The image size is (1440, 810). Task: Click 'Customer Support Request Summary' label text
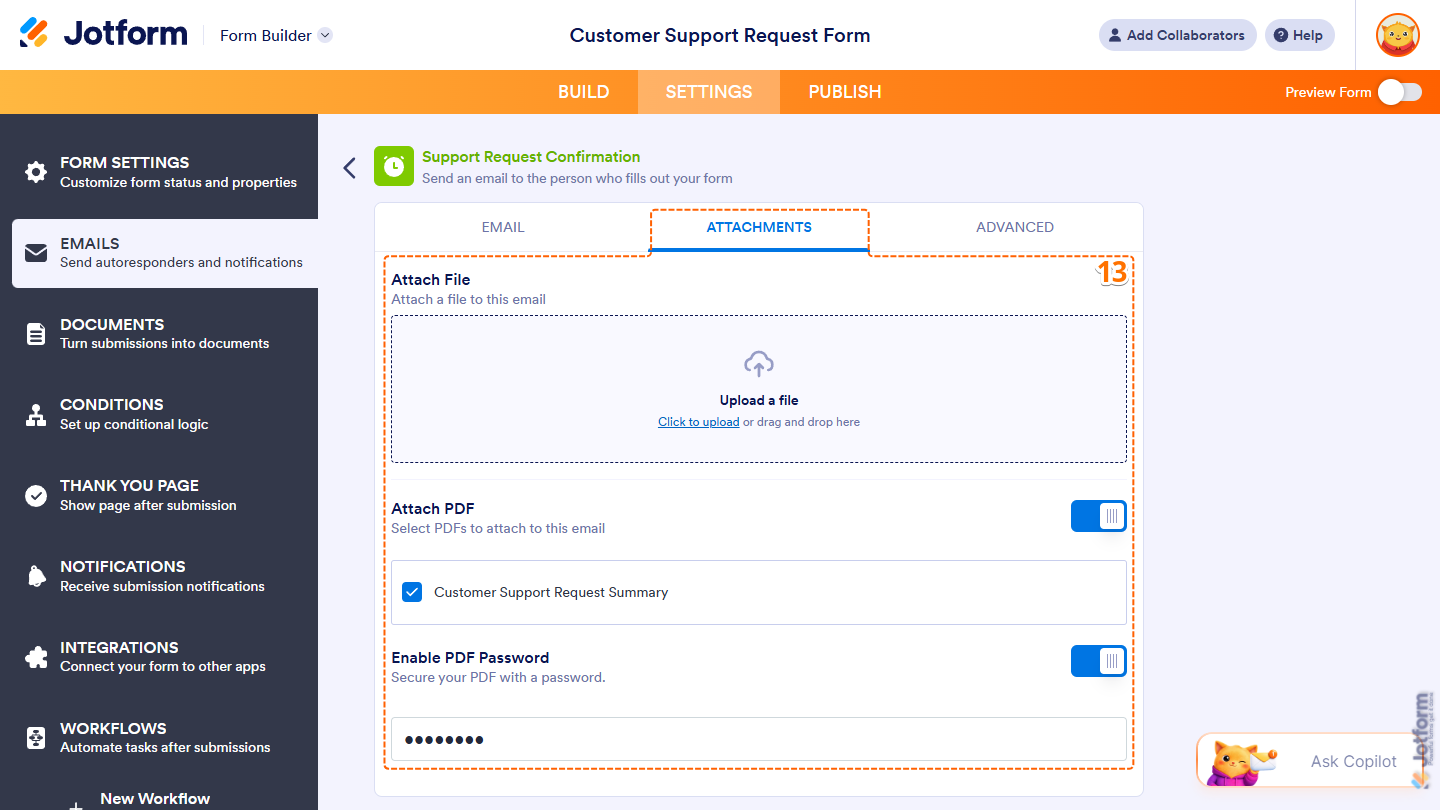click(551, 592)
